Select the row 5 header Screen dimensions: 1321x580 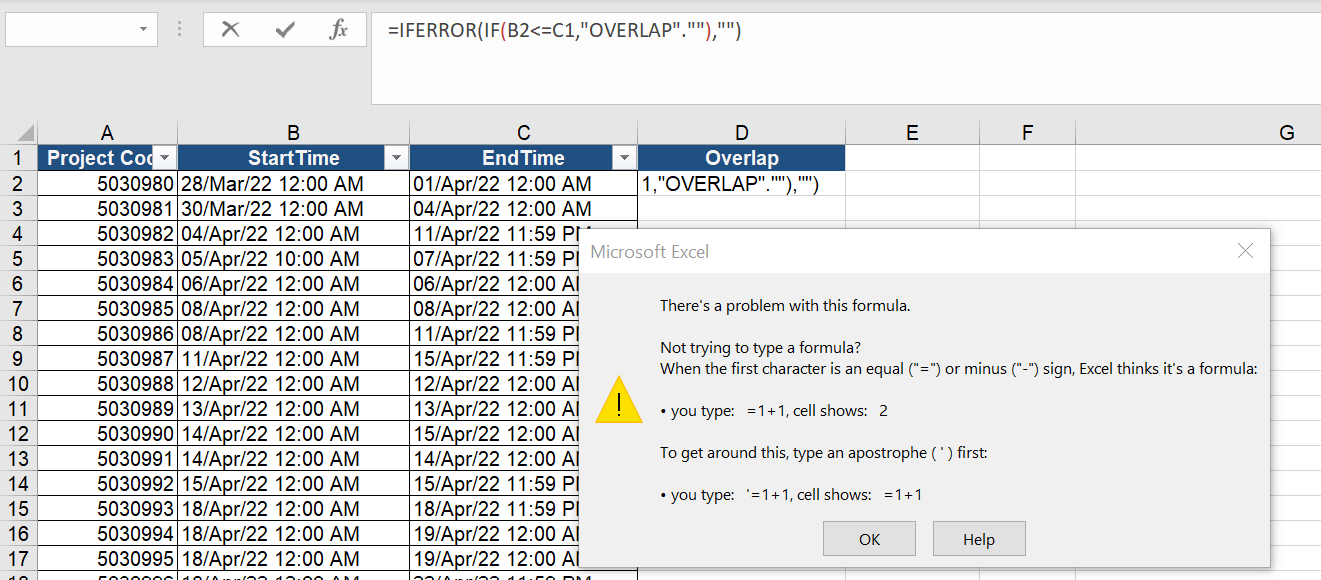point(18,258)
